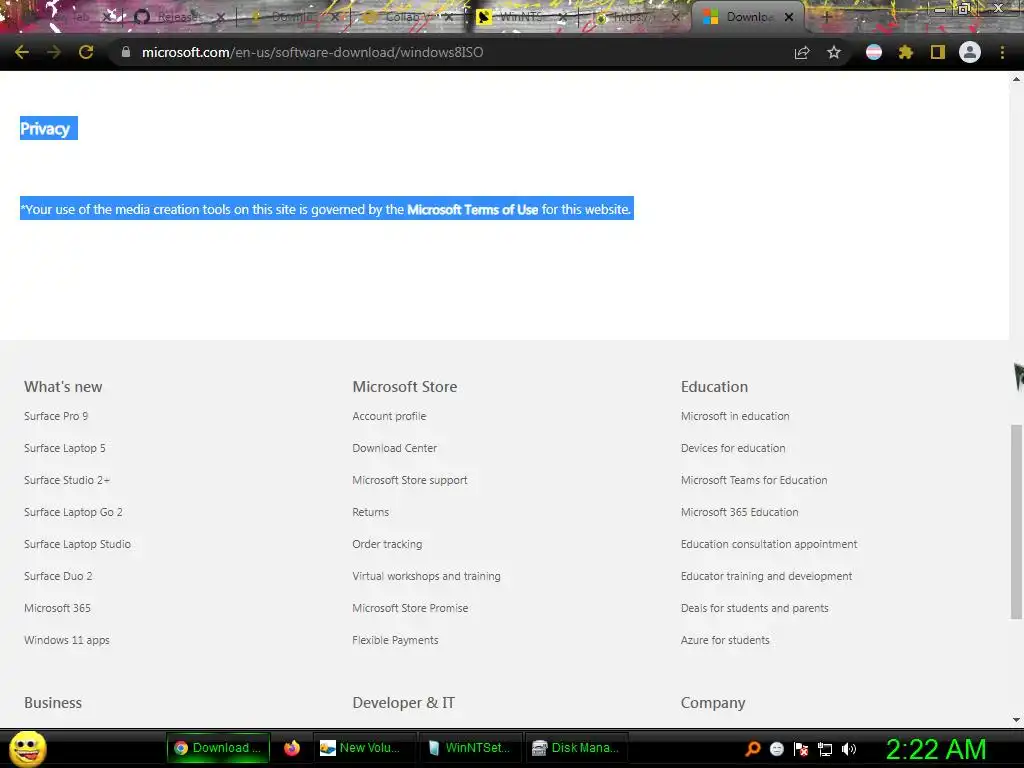Screen dimensions: 1024x768
Task: Open the Surface Laptop Studio link
Action: [77, 544]
